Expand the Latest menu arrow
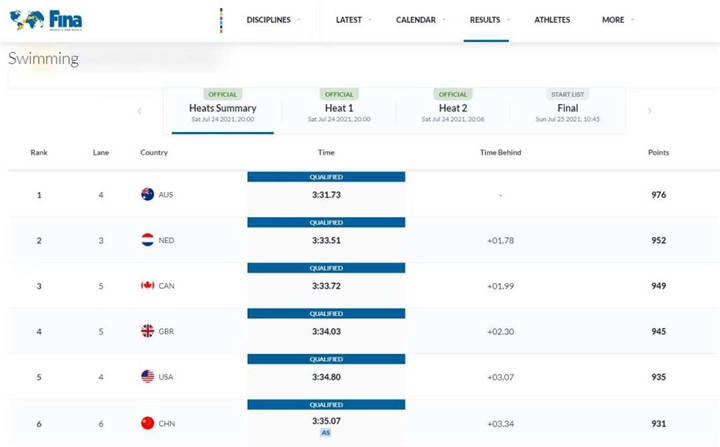Screen dimensions: 720x447 tap(370, 20)
